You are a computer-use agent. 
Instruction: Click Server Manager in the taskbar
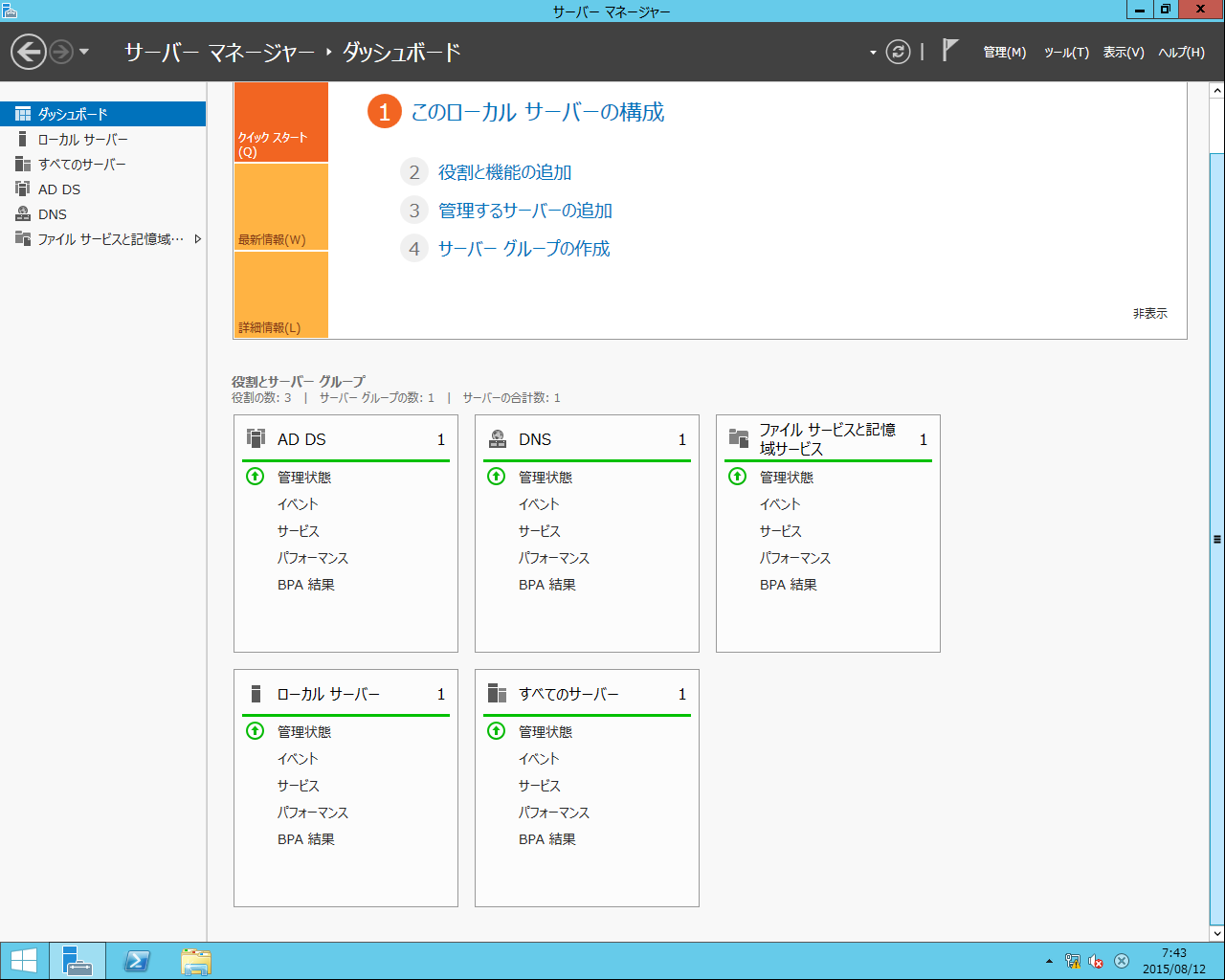[x=78, y=961]
